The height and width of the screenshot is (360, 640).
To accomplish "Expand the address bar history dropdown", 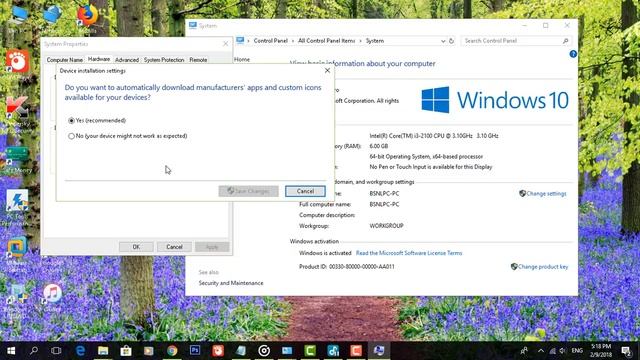I will tap(443, 41).
